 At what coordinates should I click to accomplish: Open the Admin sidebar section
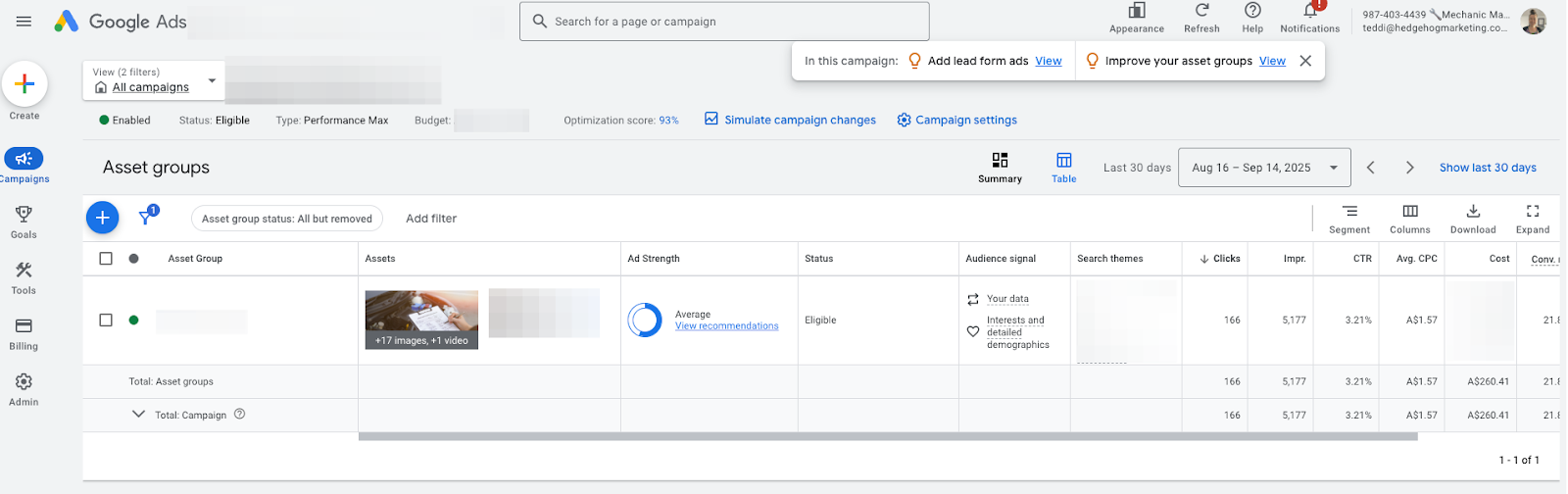[x=24, y=389]
